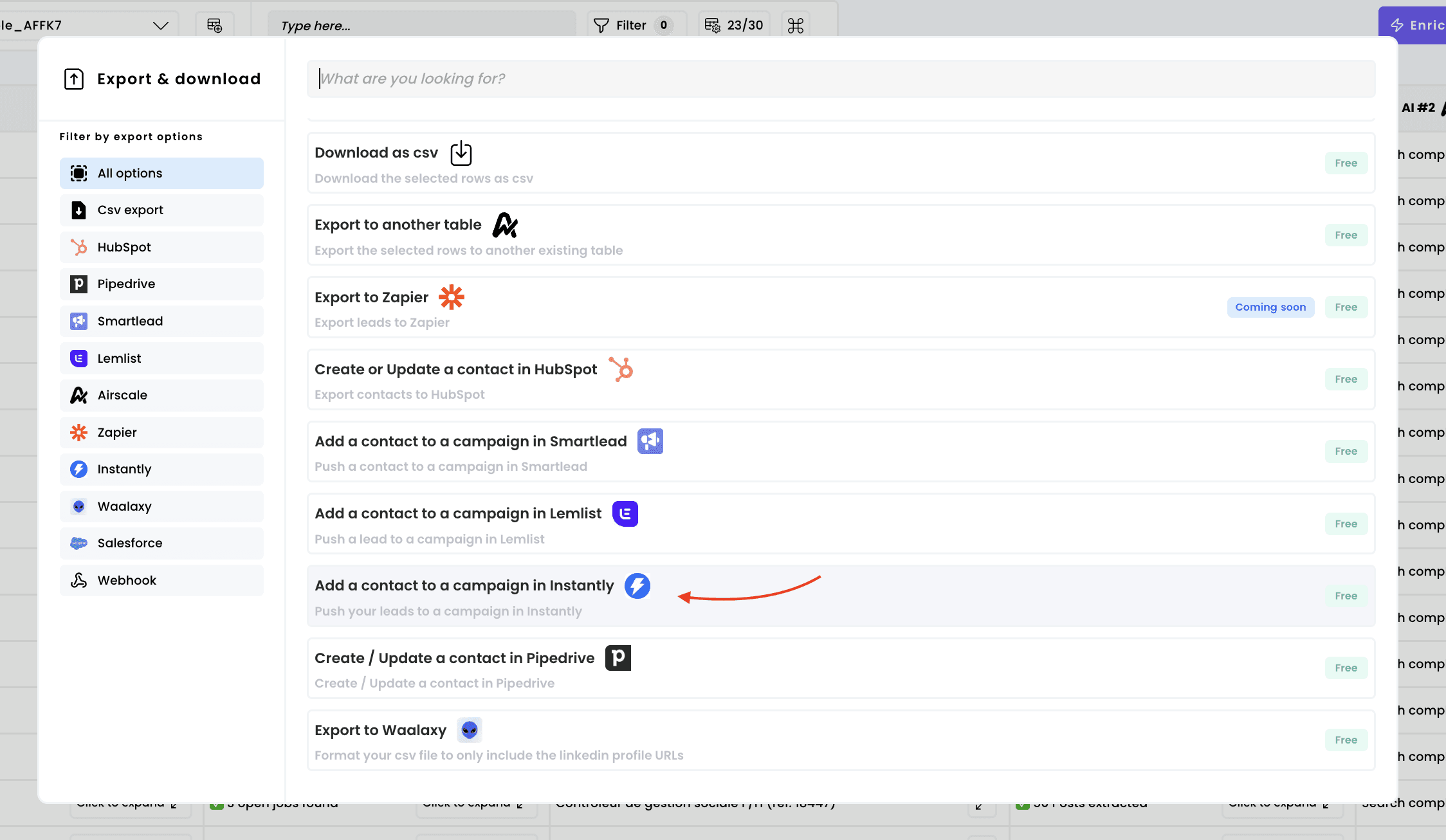Viewport: 1446px width, 840px height.
Task: Click the Zapier starburst icon in Export to Zapier
Action: pyautogui.click(x=451, y=297)
